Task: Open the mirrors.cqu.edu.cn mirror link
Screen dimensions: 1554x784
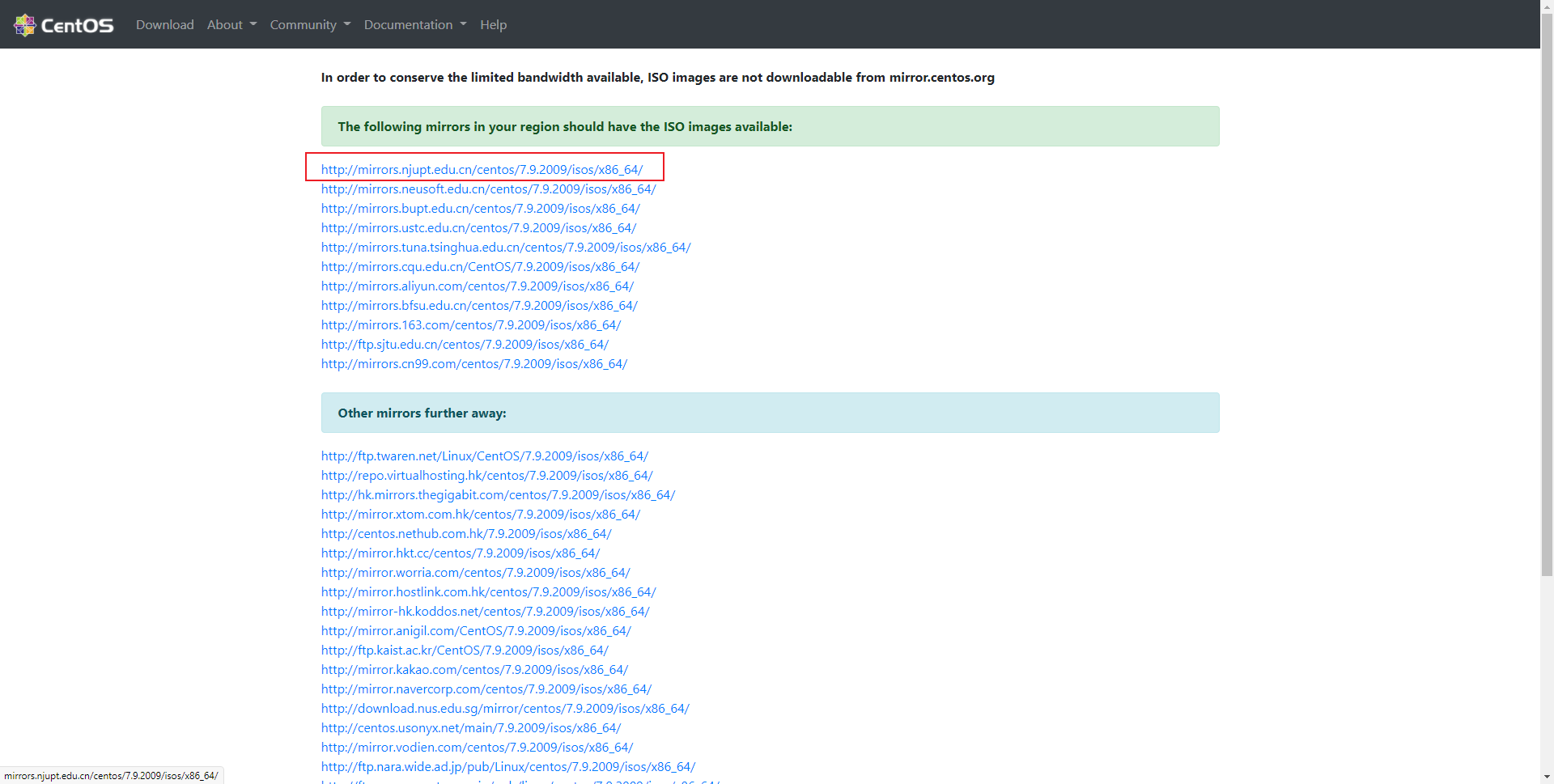Action: pyautogui.click(x=480, y=267)
